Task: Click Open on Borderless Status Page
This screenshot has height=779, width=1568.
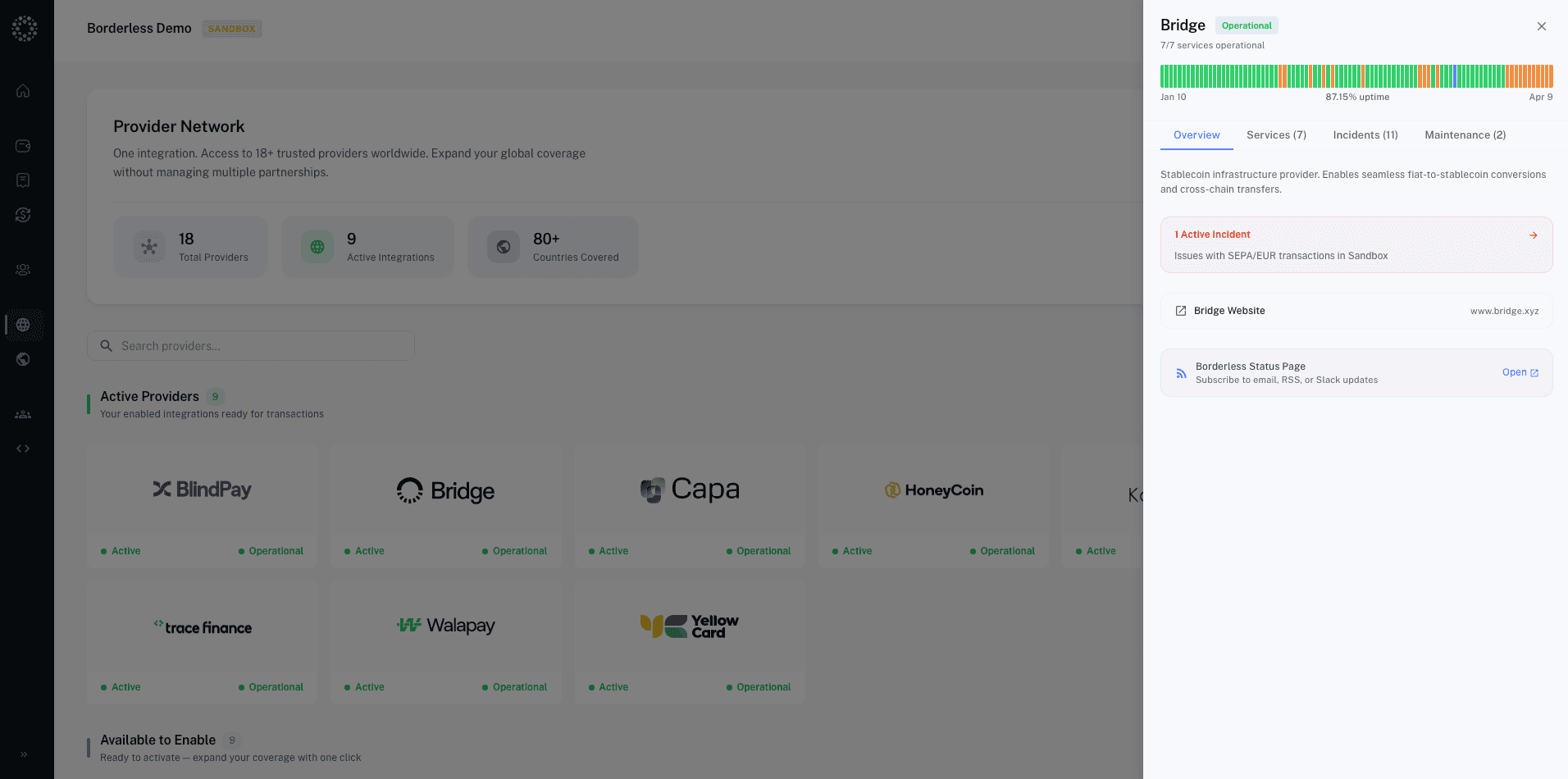Action: 1520,372
